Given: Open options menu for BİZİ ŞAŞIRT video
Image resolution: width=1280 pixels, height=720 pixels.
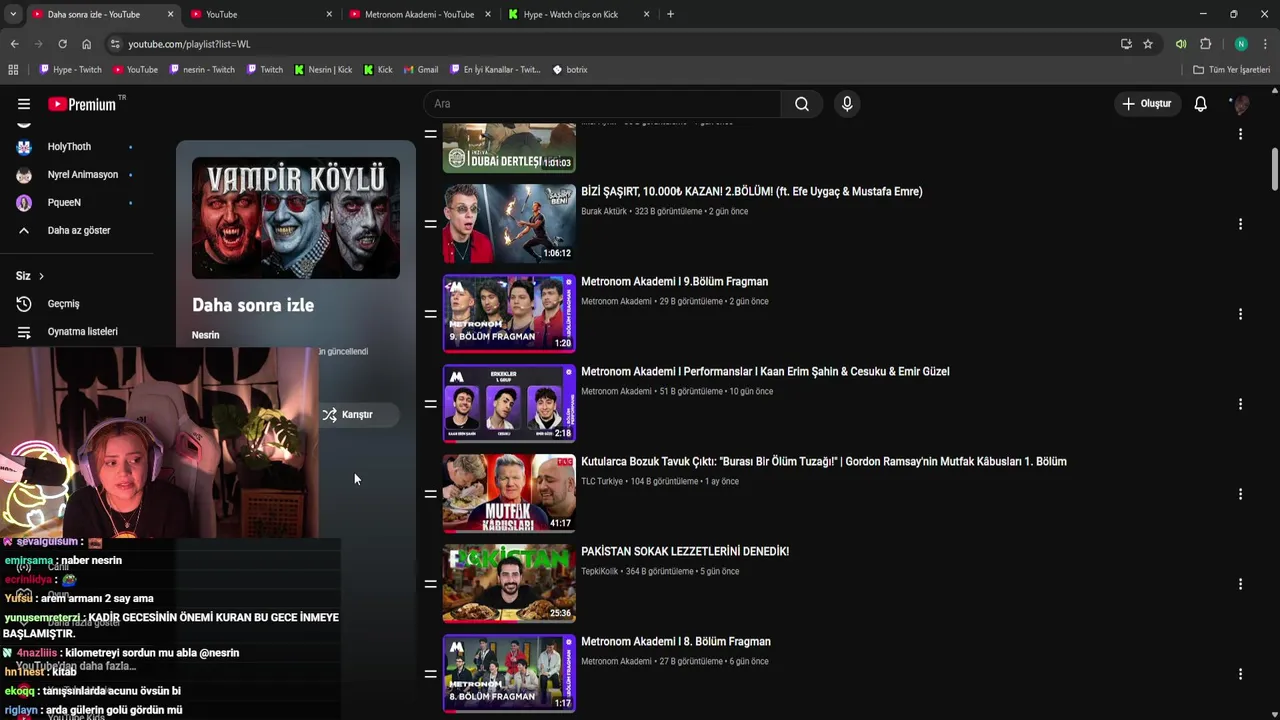Looking at the screenshot, I should [x=1240, y=224].
